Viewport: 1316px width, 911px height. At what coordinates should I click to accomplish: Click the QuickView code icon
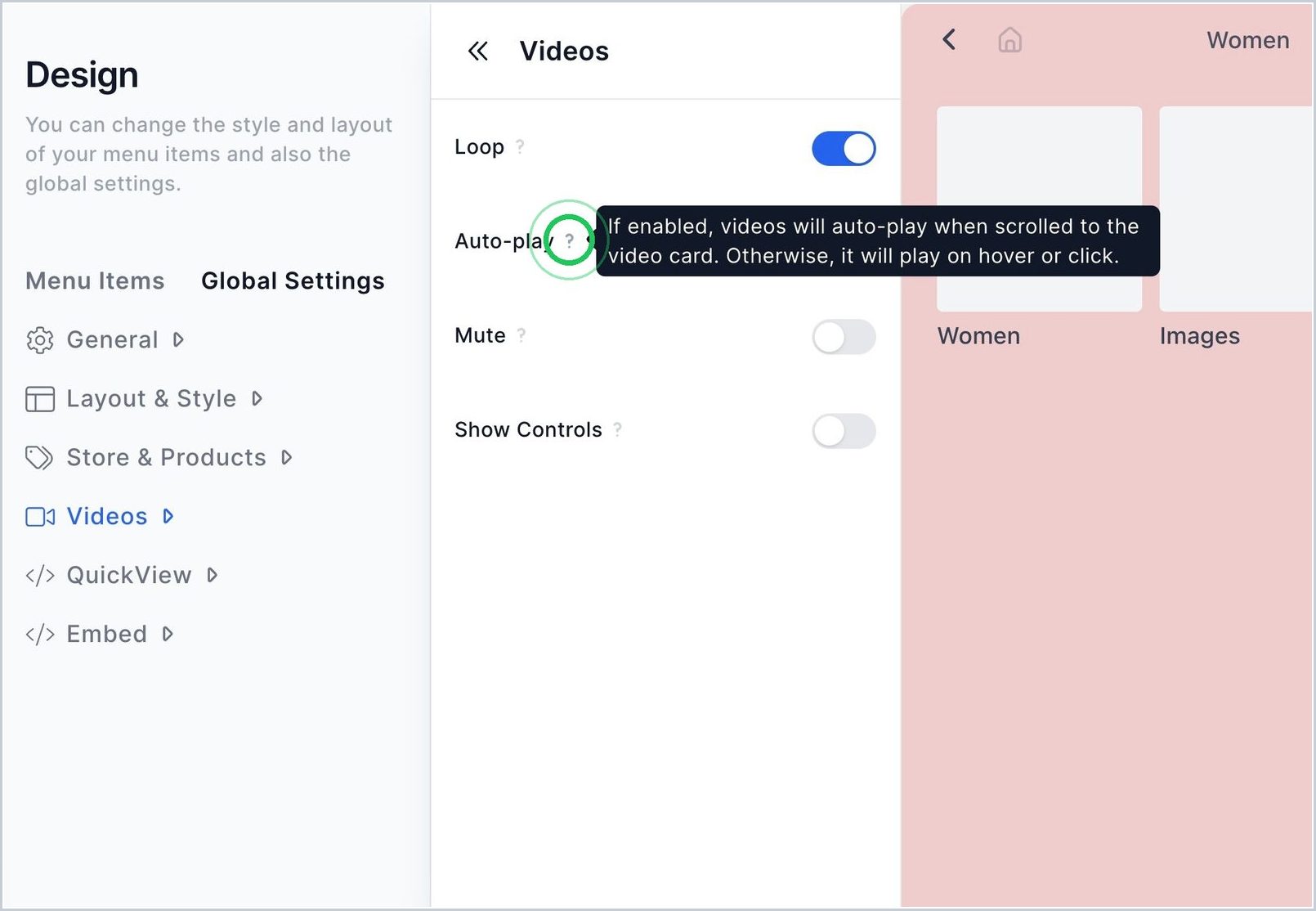click(x=40, y=576)
